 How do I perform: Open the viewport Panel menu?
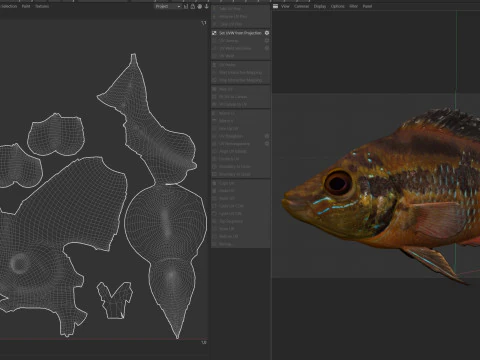point(367,6)
